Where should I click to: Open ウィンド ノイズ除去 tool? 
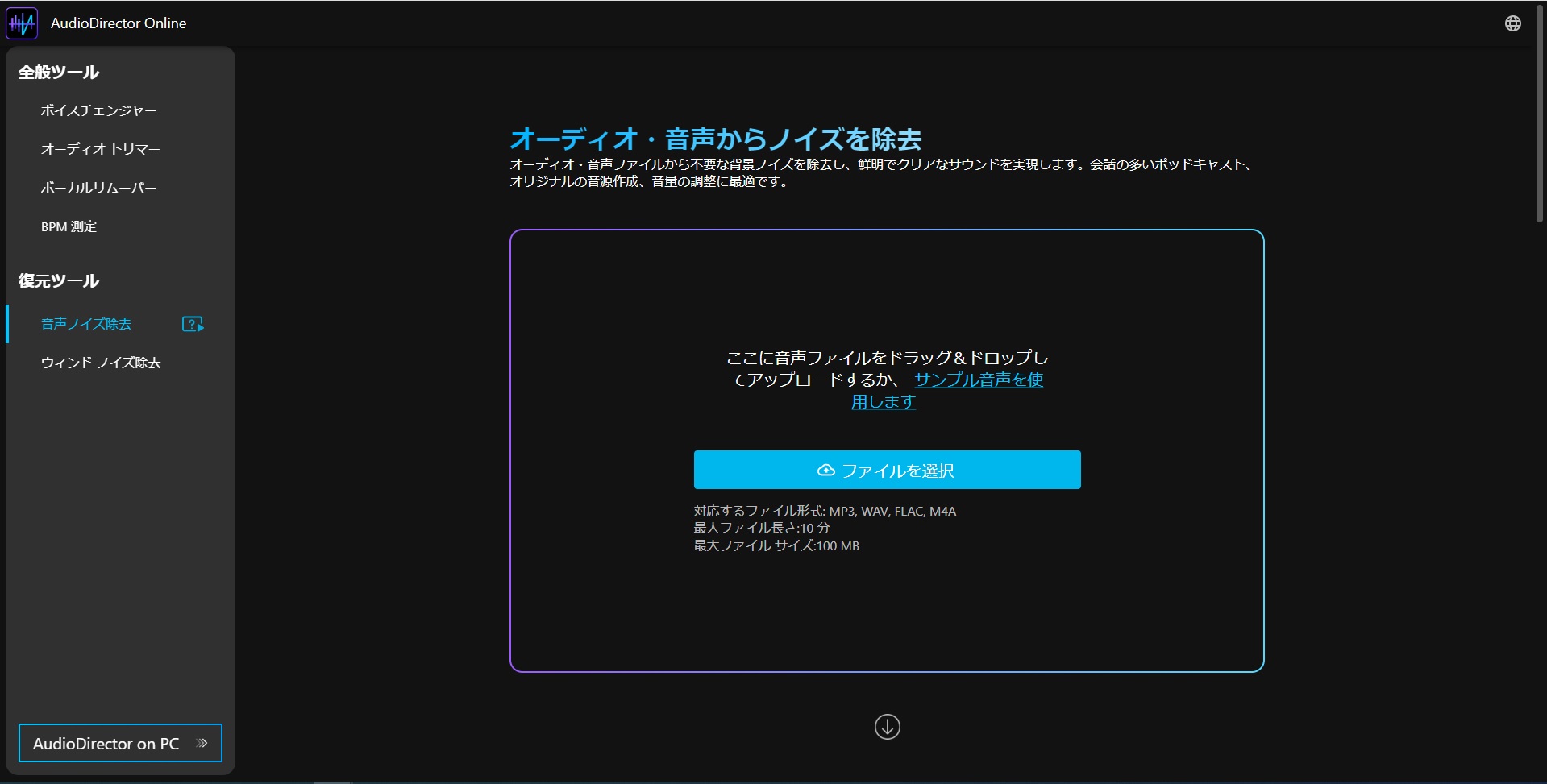[101, 363]
